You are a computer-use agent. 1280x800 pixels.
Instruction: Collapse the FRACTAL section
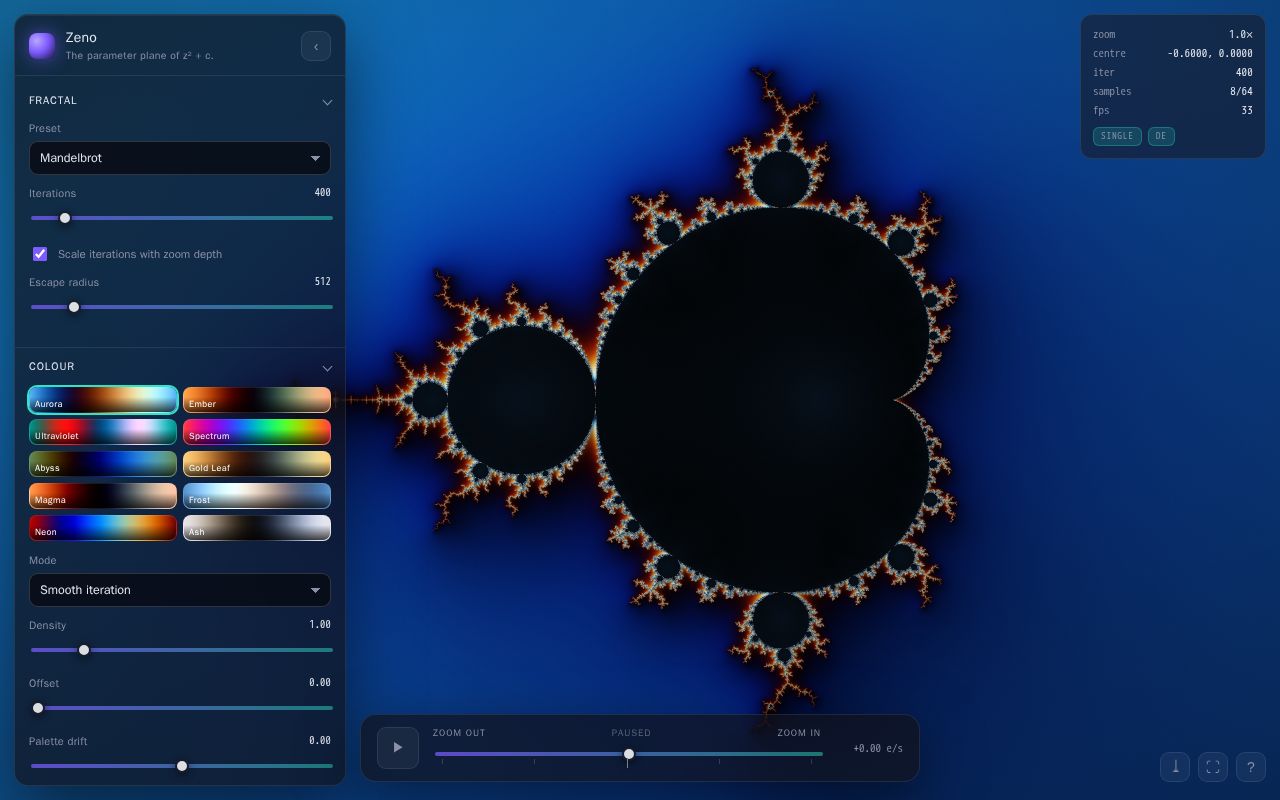pos(327,102)
